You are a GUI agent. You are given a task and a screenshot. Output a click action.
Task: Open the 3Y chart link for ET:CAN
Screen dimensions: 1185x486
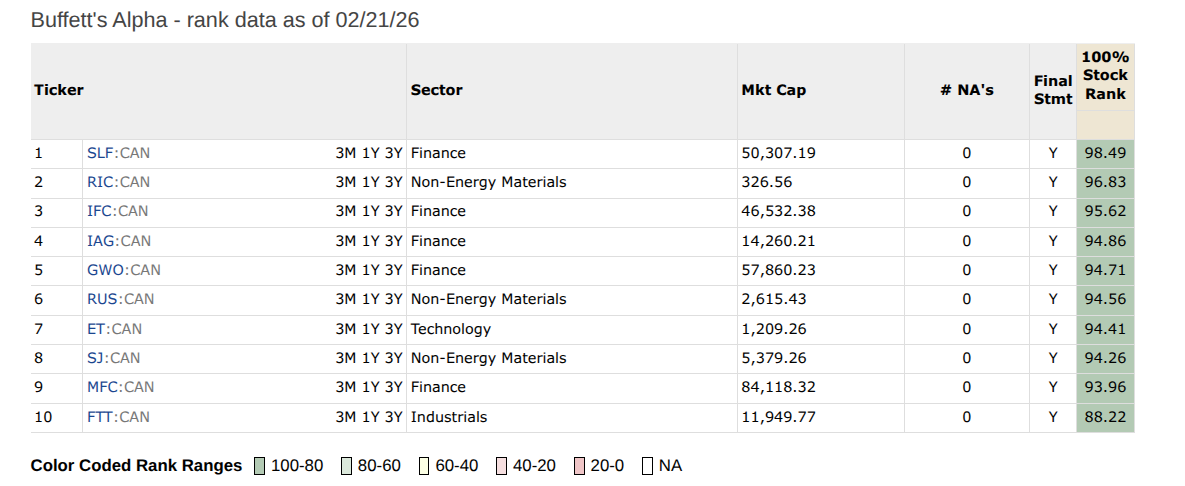point(393,328)
